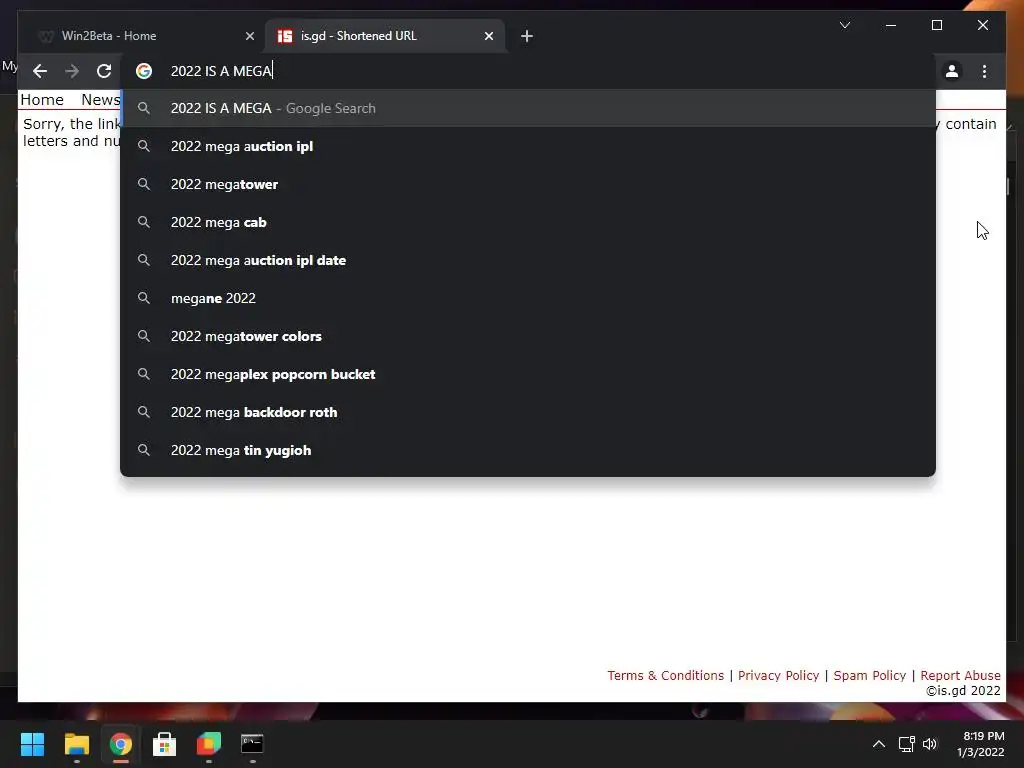Choose '2022 IS A MEGA - Google Search' suggestion
The width and height of the screenshot is (1024, 768).
528,108
